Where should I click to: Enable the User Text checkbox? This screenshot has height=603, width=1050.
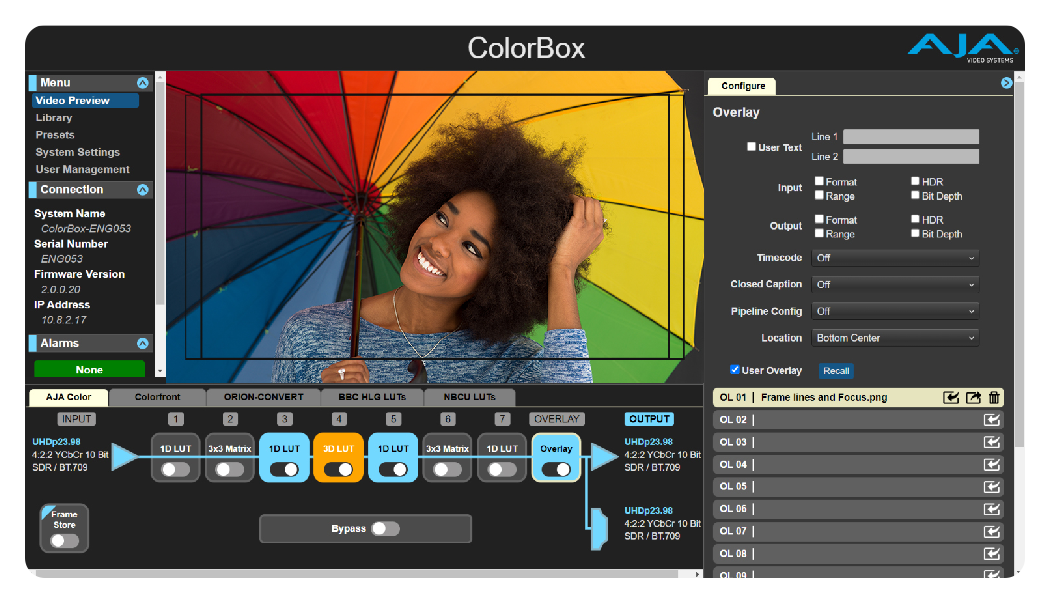point(751,147)
